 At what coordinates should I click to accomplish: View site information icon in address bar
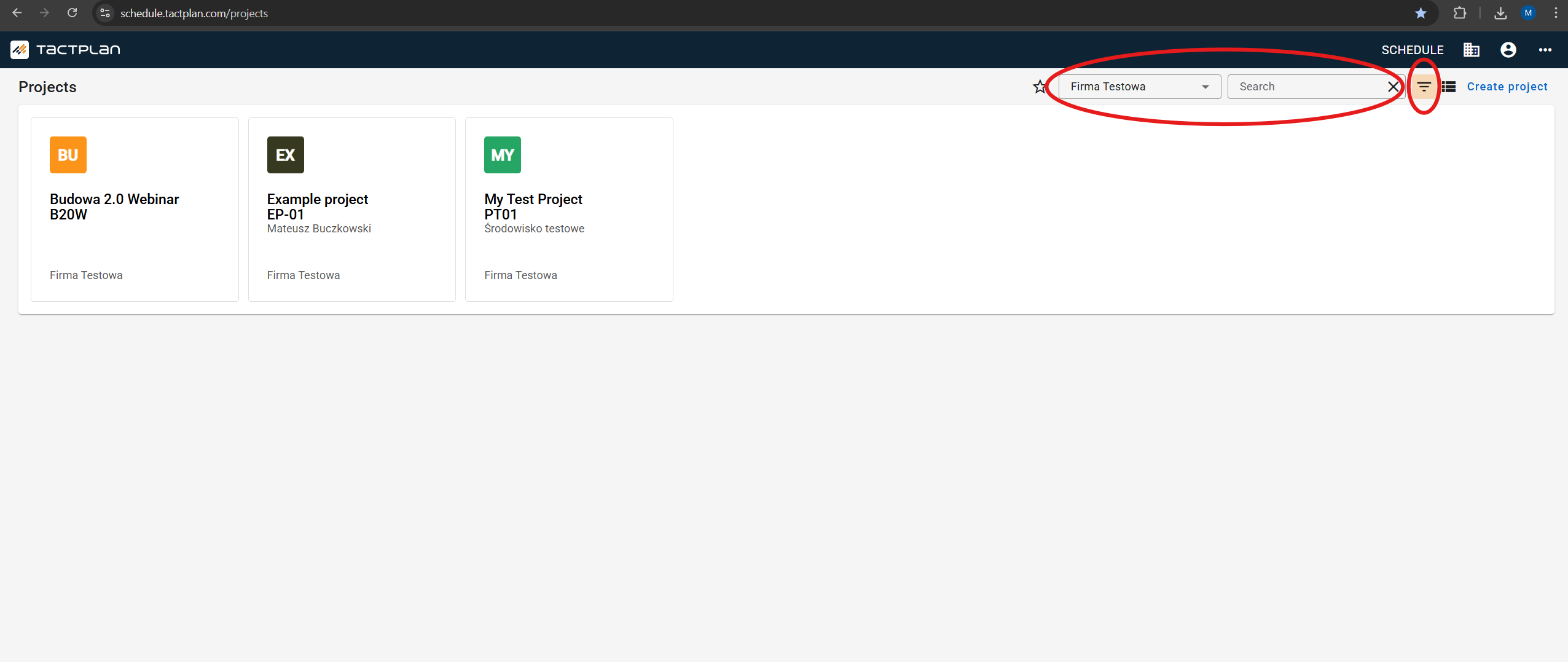coord(105,13)
